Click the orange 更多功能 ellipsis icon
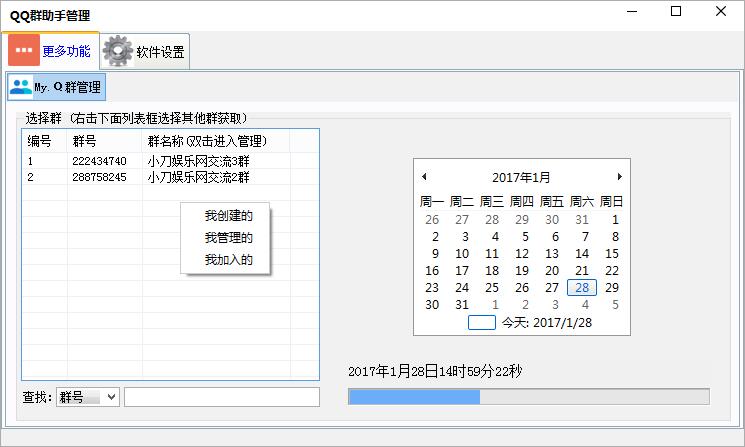745x447 pixels. click(24, 50)
